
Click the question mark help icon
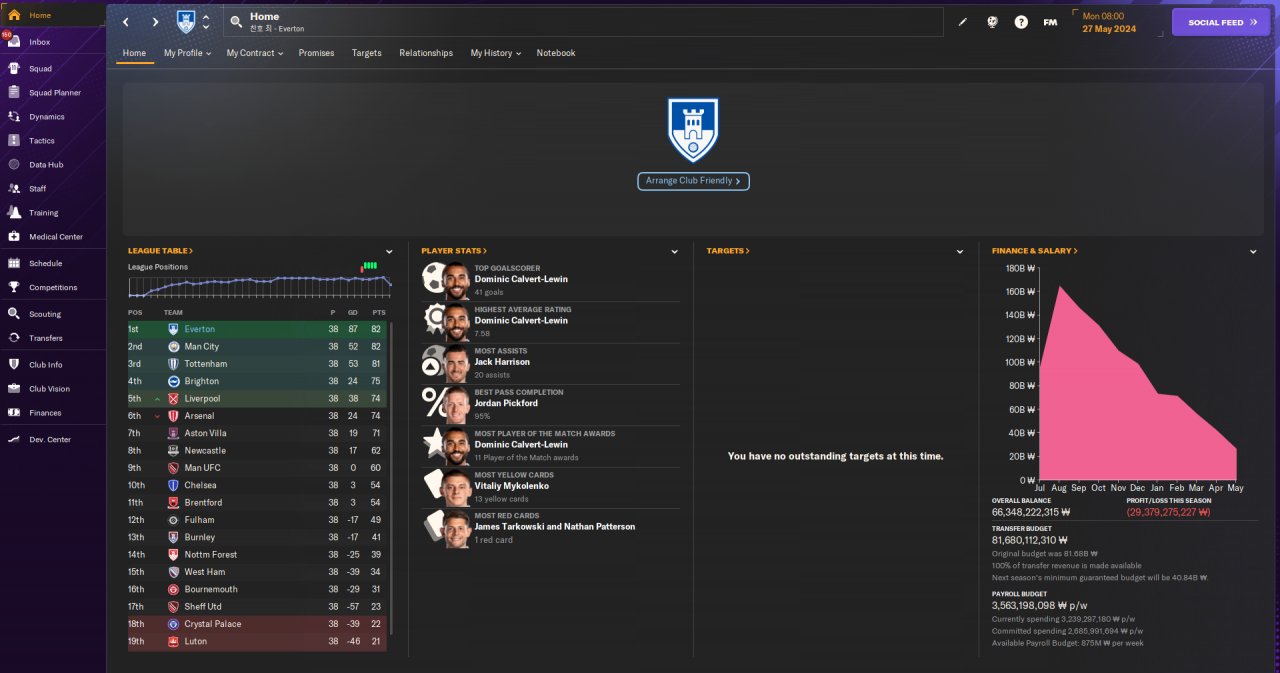click(1021, 22)
